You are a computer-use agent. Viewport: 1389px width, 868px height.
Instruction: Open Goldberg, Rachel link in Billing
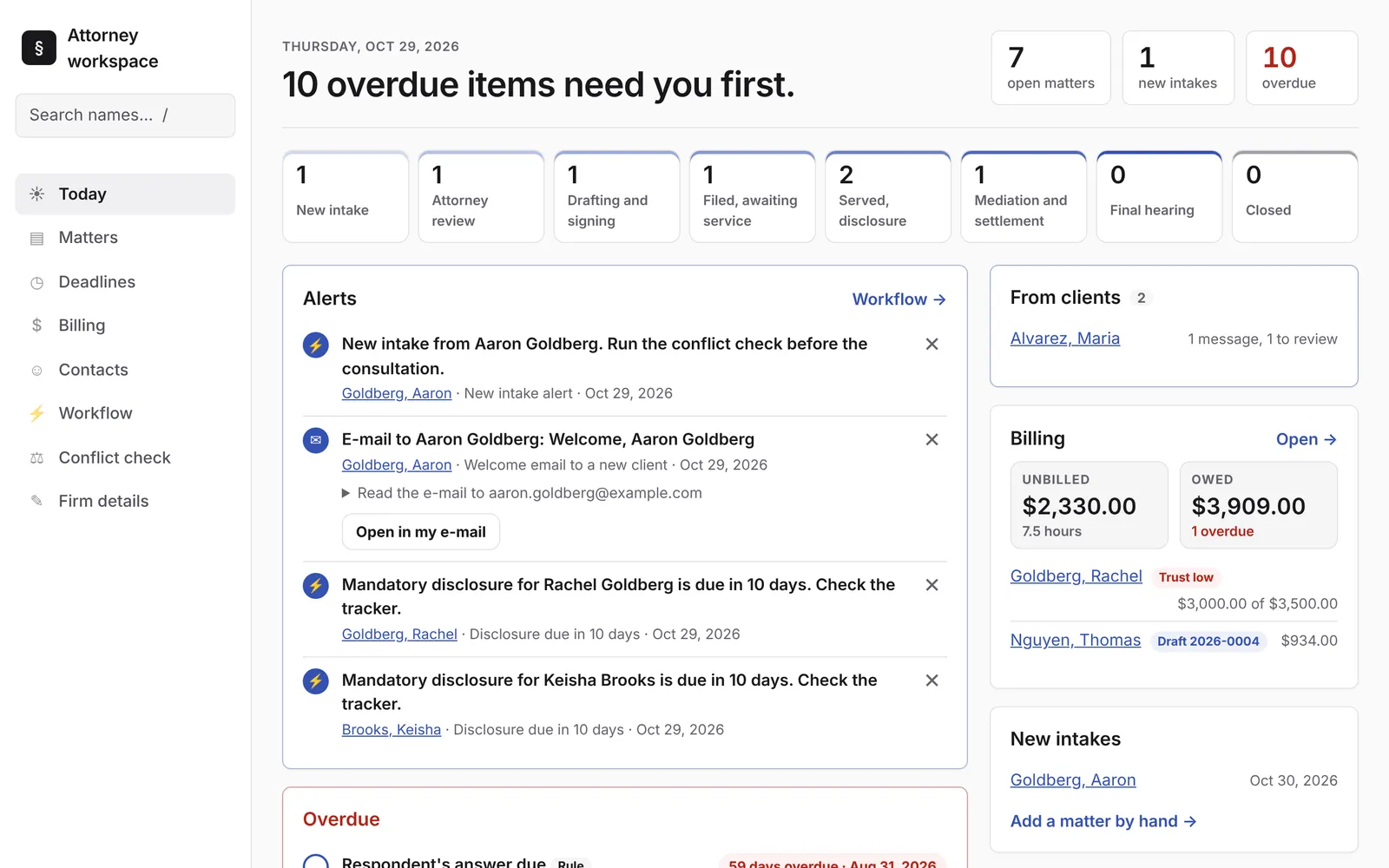click(x=1076, y=576)
